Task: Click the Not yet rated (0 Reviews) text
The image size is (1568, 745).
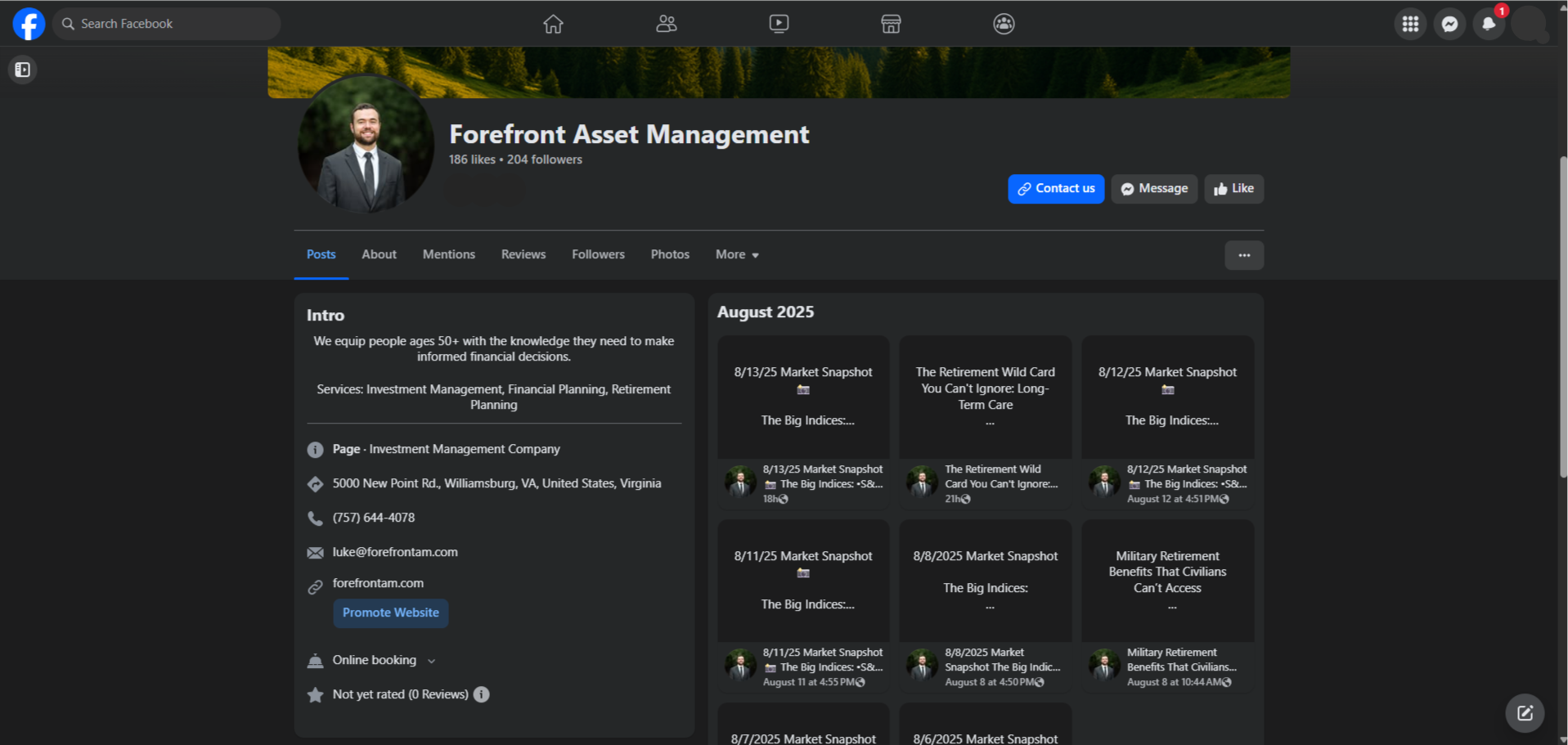Action: pyautogui.click(x=400, y=694)
